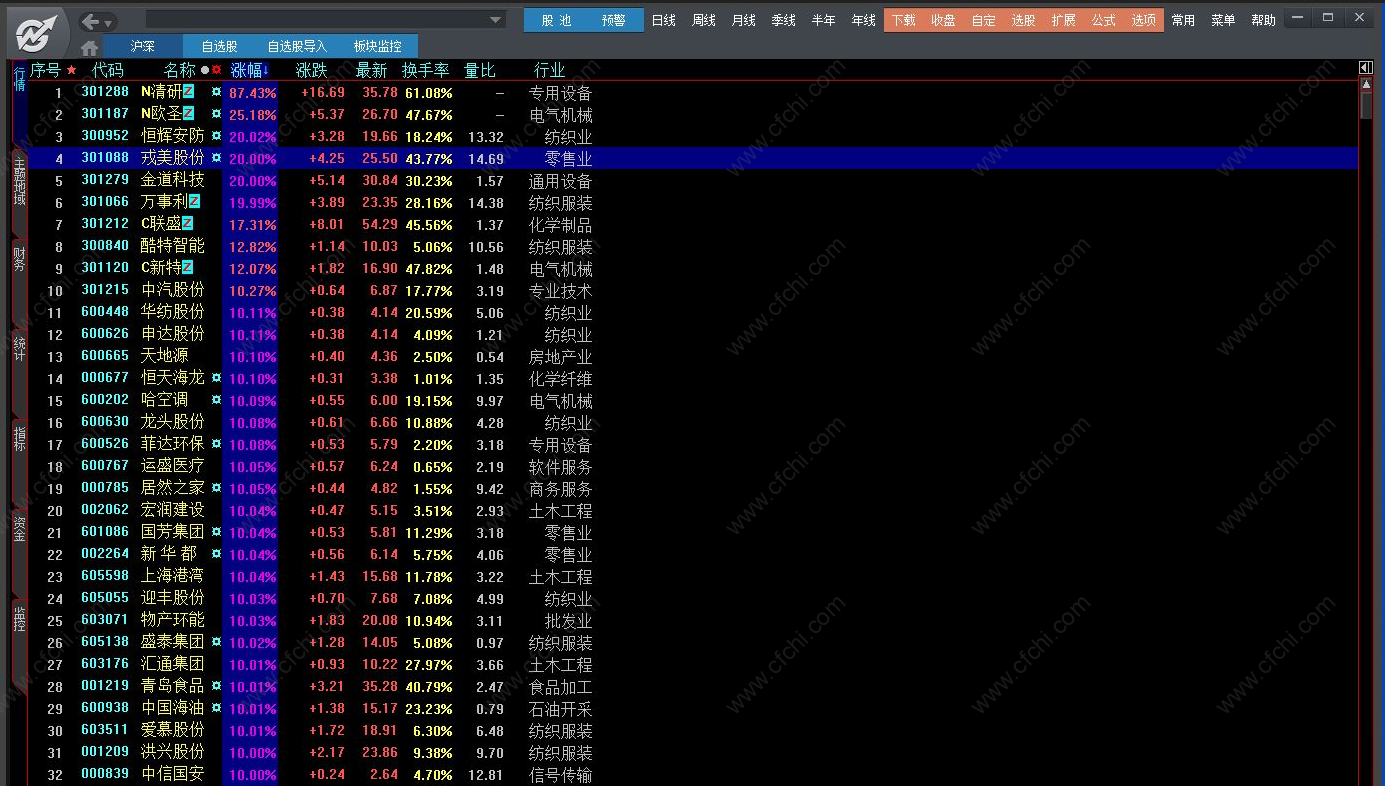Screen dimensions: 1385x786
Task: Select the 季线 period
Action: [784, 20]
